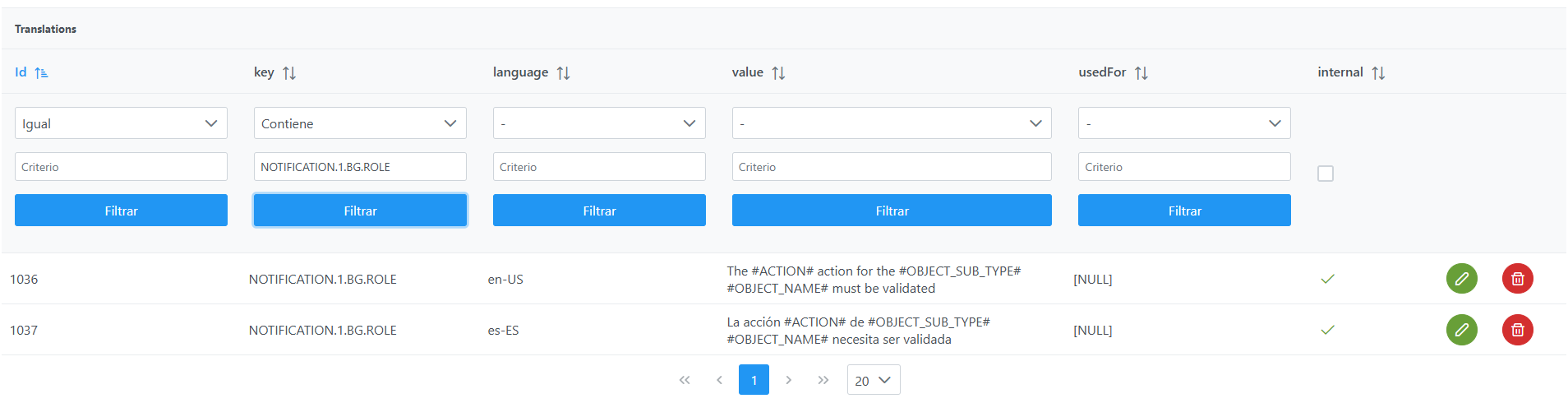Image resolution: width=1568 pixels, height=403 pixels.
Task: Go to page 1 in paginator
Action: point(754,380)
